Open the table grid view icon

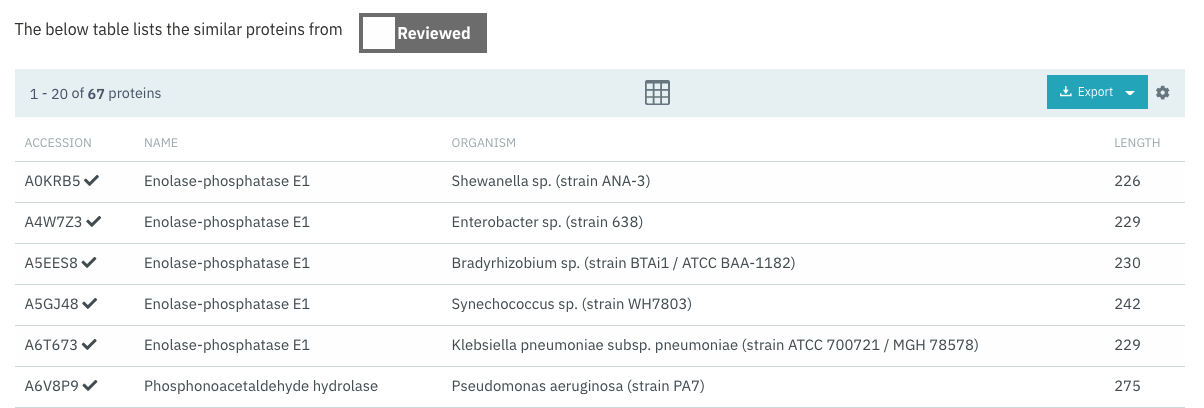coord(657,93)
